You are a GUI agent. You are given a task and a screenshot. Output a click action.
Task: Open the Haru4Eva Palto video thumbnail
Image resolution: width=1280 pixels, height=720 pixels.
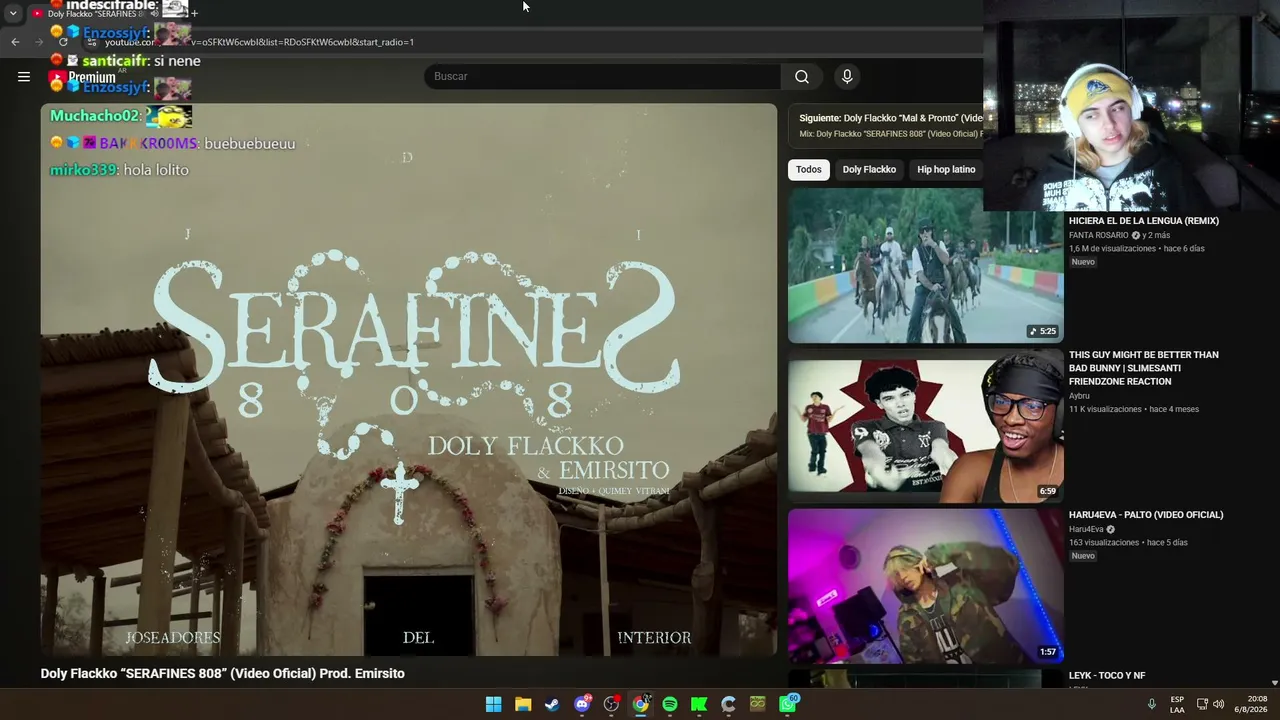point(925,586)
